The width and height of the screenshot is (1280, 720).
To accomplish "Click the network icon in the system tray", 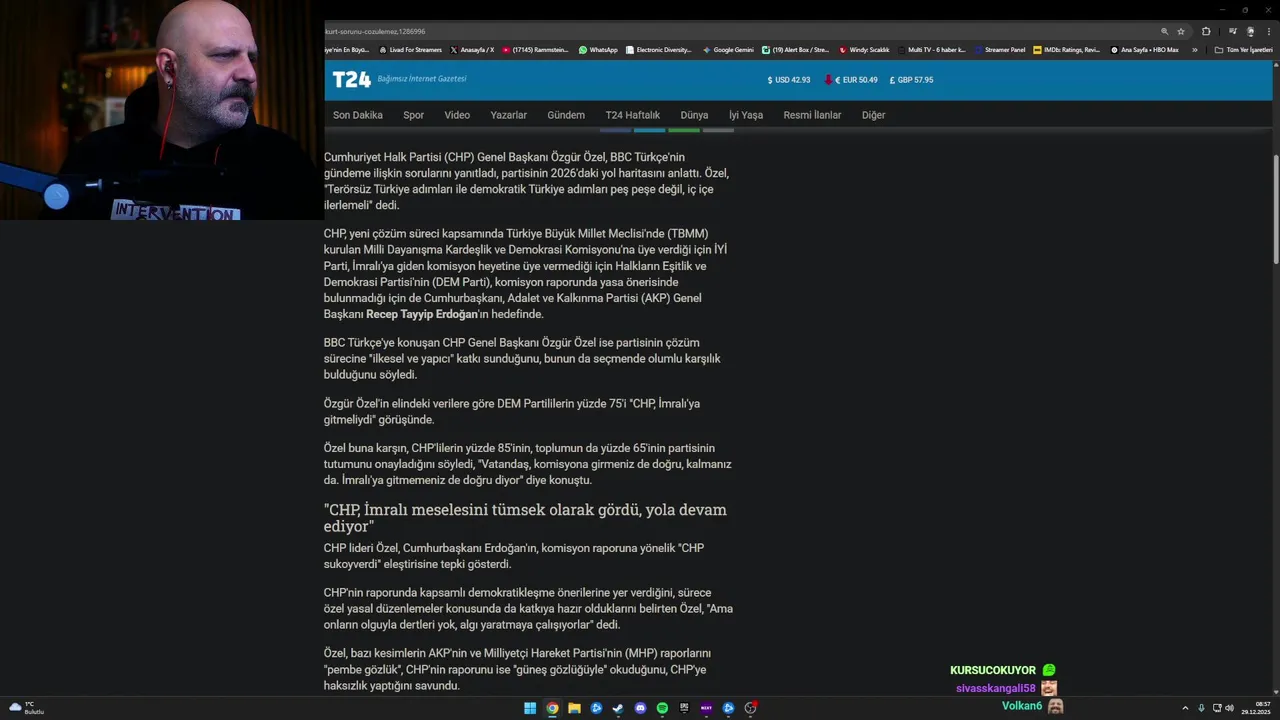I will (x=1217, y=708).
